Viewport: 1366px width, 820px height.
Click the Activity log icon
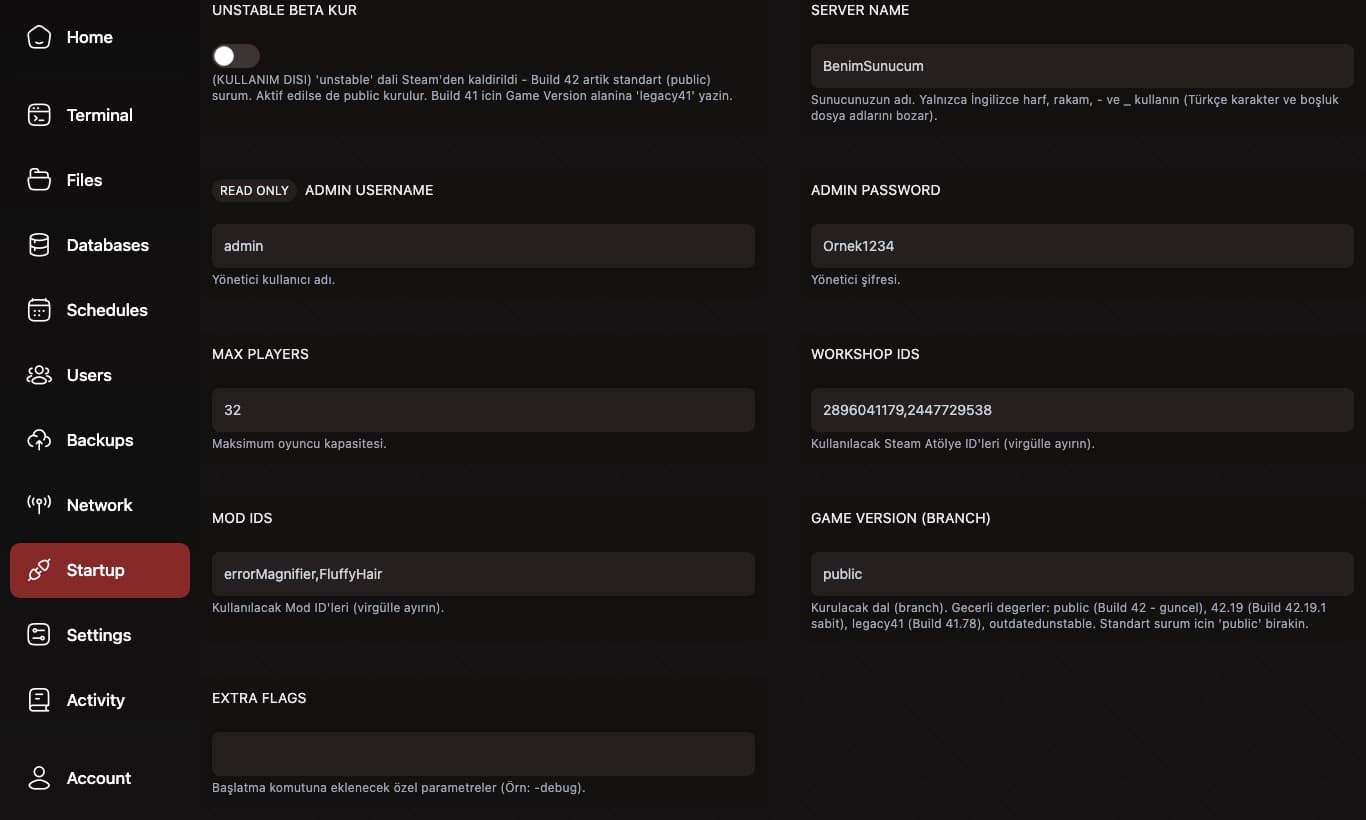(x=39, y=700)
